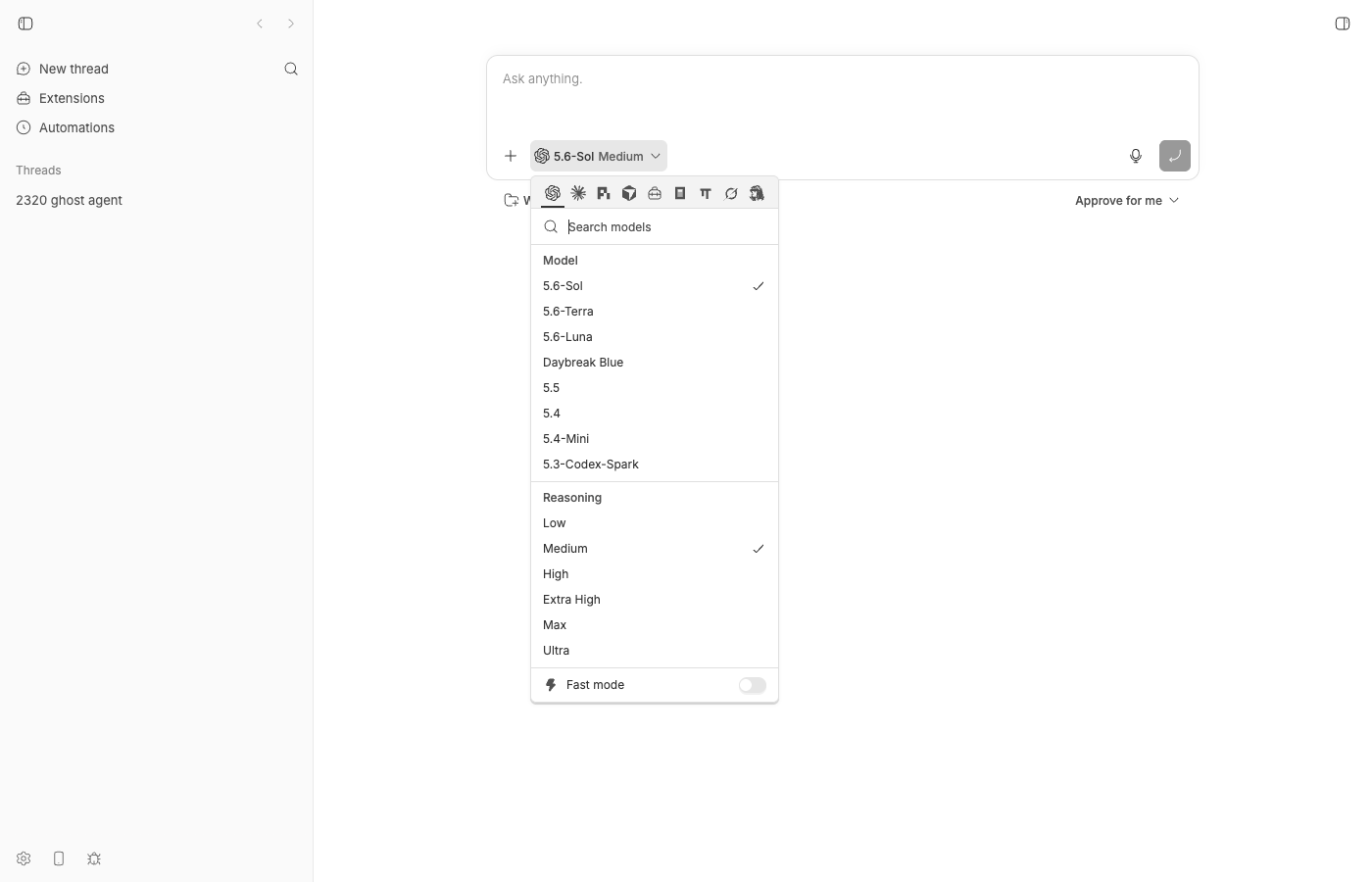The height and width of the screenshot is (882, 1372).
Task: Open Extensions in the sidebar
Action: 61,98
